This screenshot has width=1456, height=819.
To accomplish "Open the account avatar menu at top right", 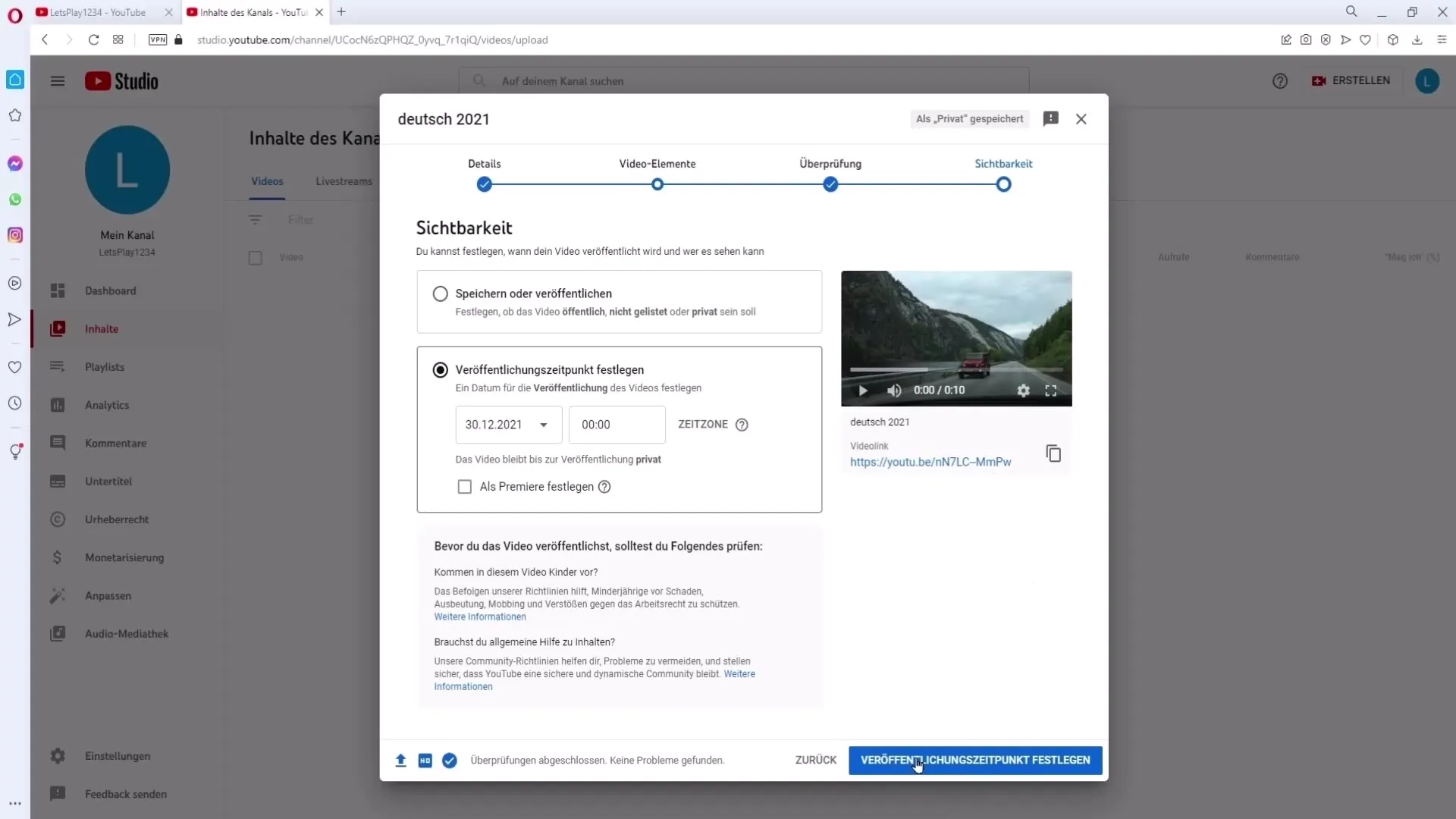I will 1427,81.
